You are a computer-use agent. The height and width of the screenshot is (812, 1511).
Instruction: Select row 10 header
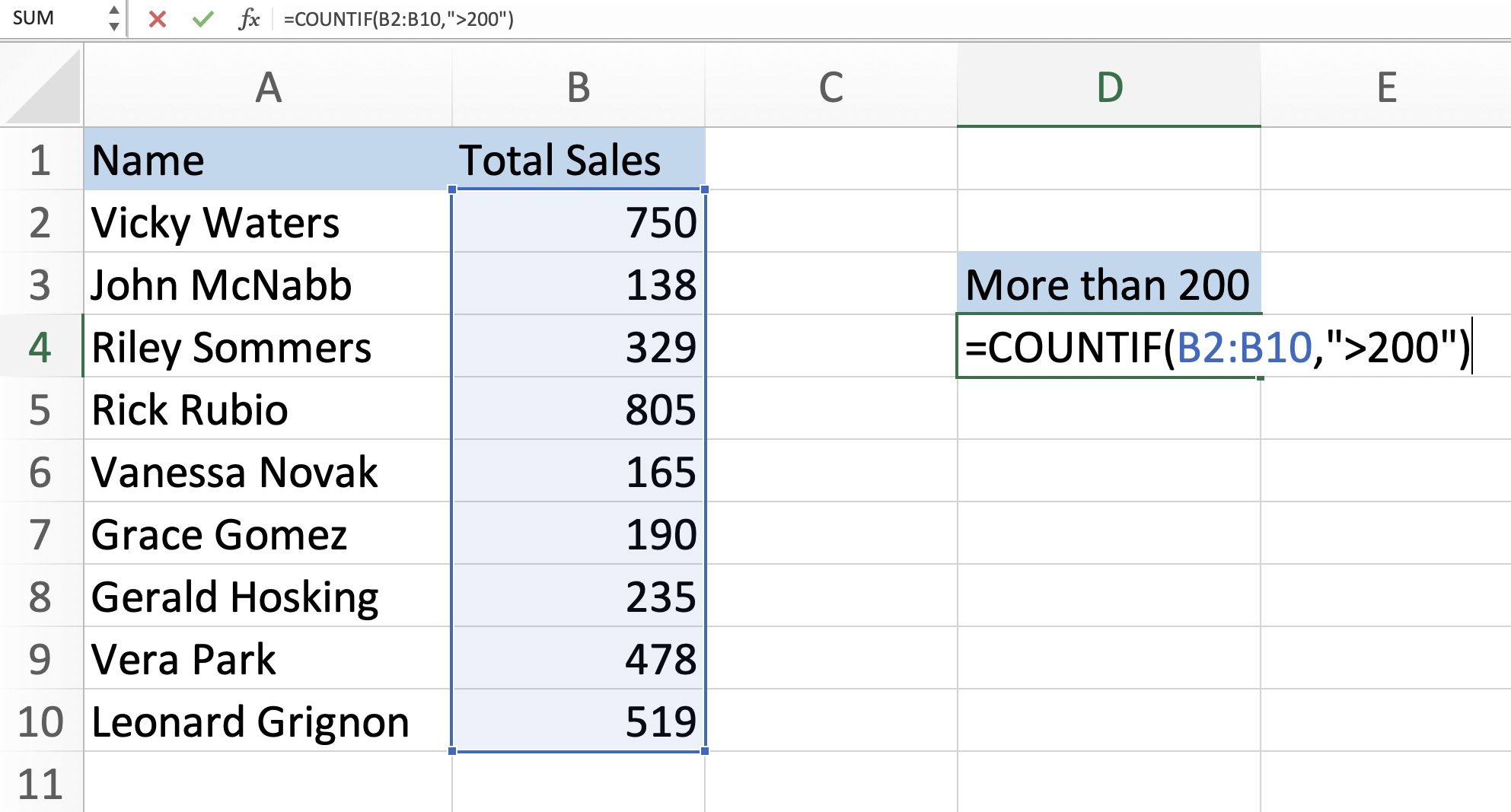[41, 721]
